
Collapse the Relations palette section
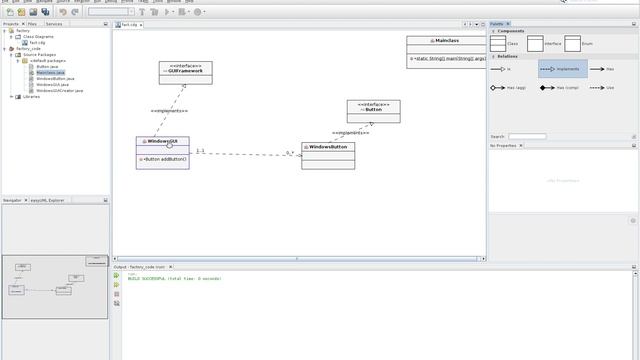[x=493, y=56]
